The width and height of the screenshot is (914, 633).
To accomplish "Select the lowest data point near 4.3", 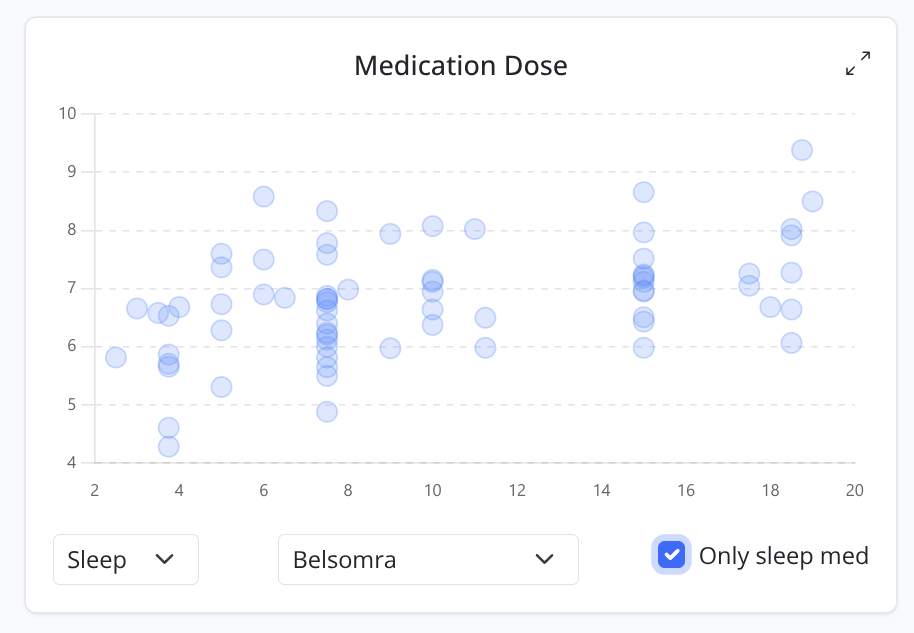I will pos(169,446).
